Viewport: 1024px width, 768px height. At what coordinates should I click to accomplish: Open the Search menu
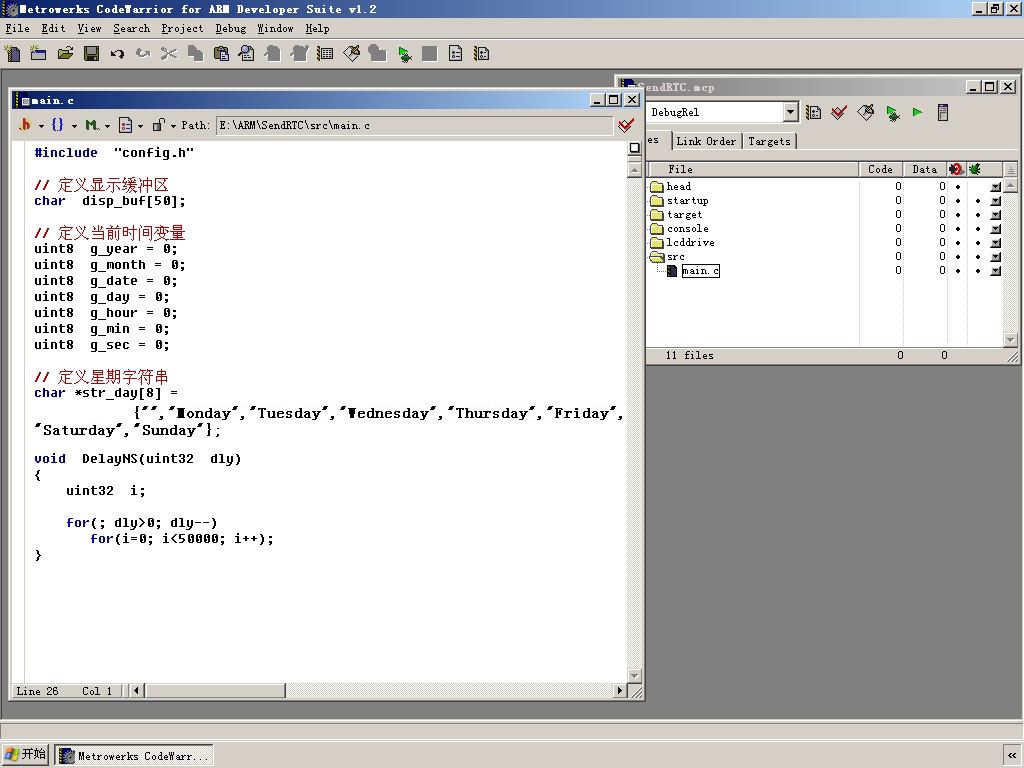click(x=131, y=28)
